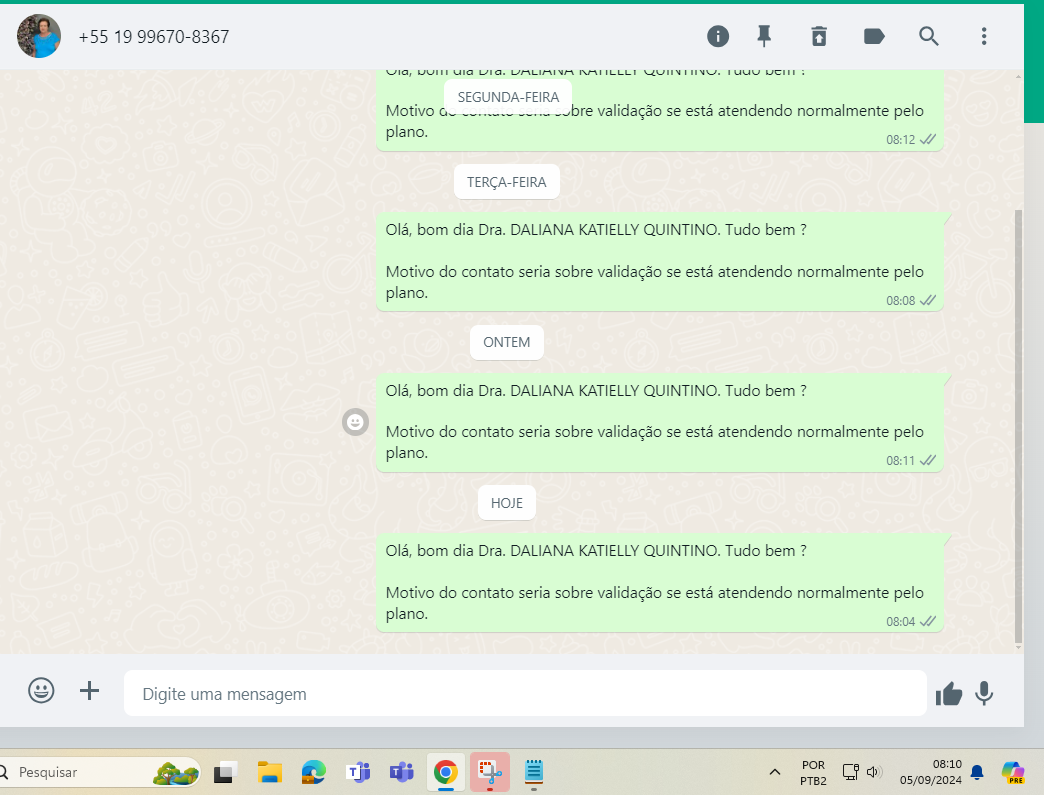Pin this chat using the pin icon
The width and height of the screenshot is (1044, 795).
[764, 37]
